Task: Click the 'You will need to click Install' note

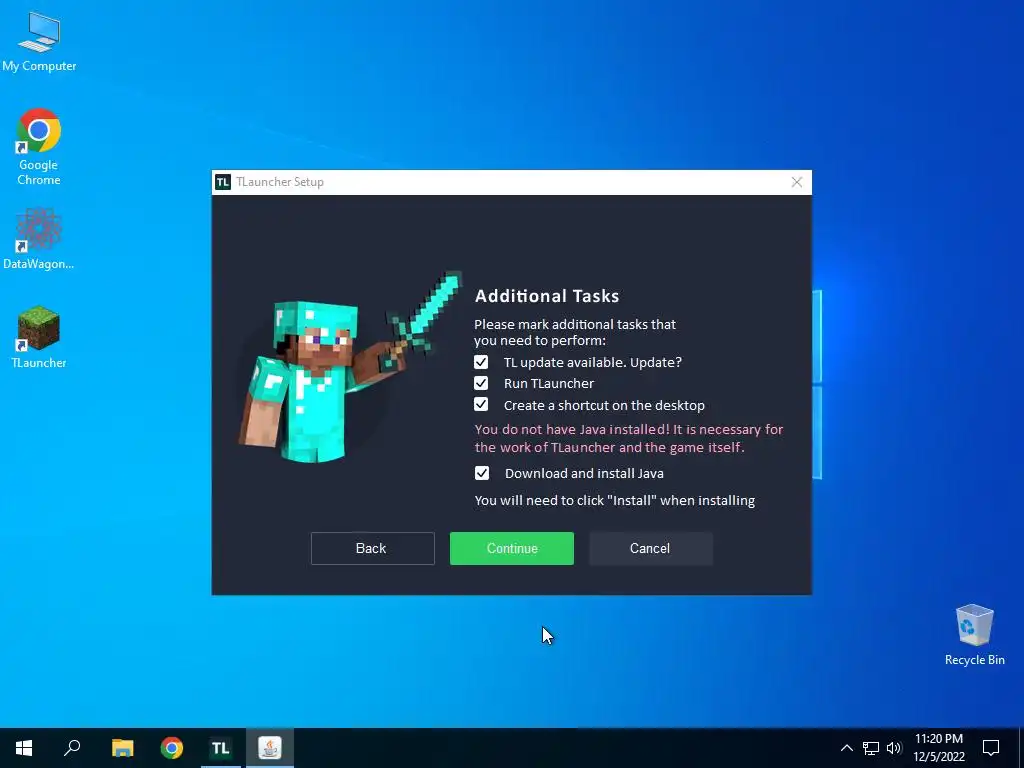Action: point(615,501)
